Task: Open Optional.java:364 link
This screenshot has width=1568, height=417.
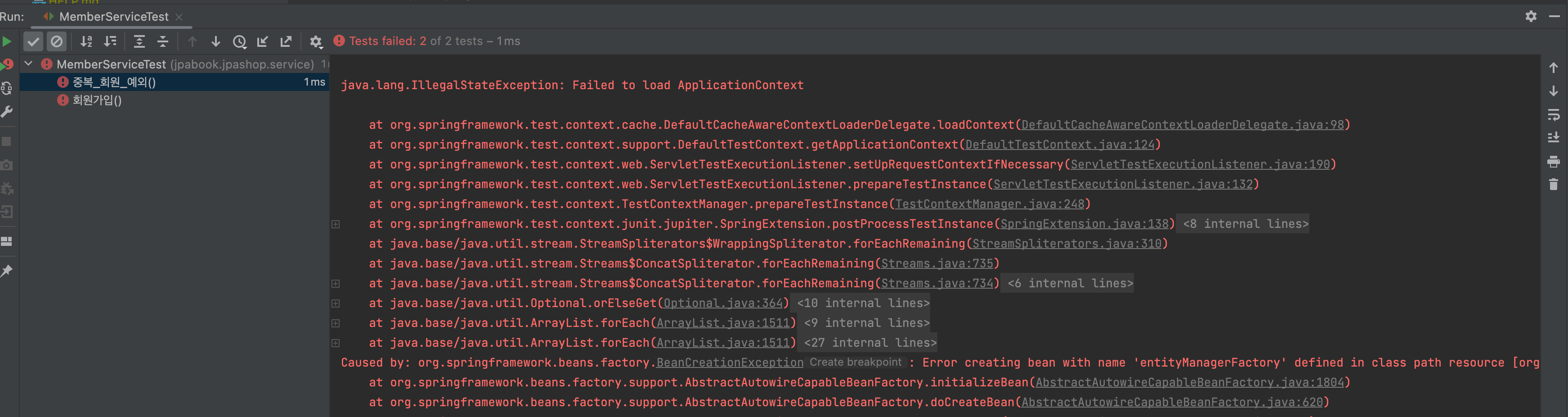Action: coord(722,303)
